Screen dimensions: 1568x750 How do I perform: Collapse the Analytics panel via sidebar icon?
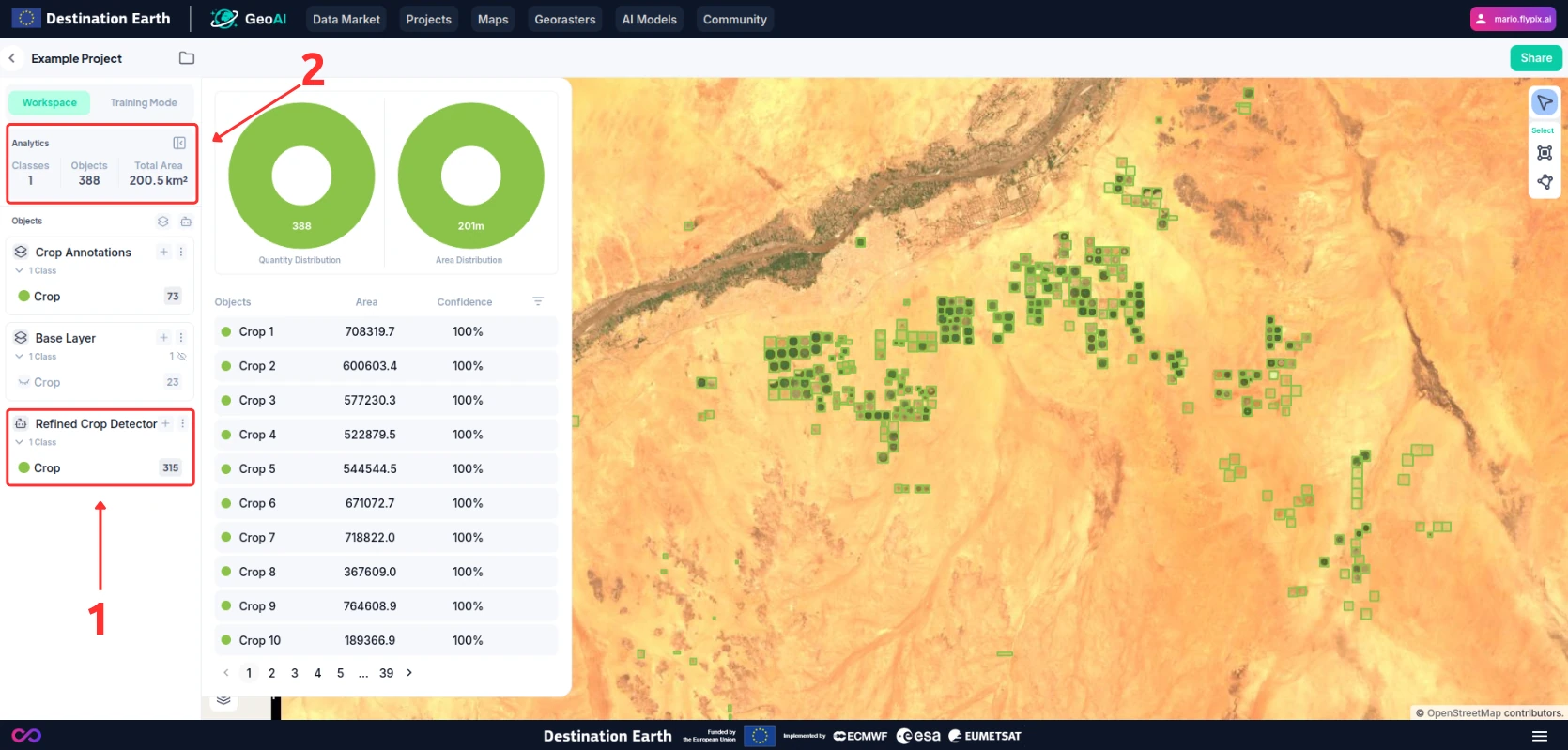pos(179,143)
